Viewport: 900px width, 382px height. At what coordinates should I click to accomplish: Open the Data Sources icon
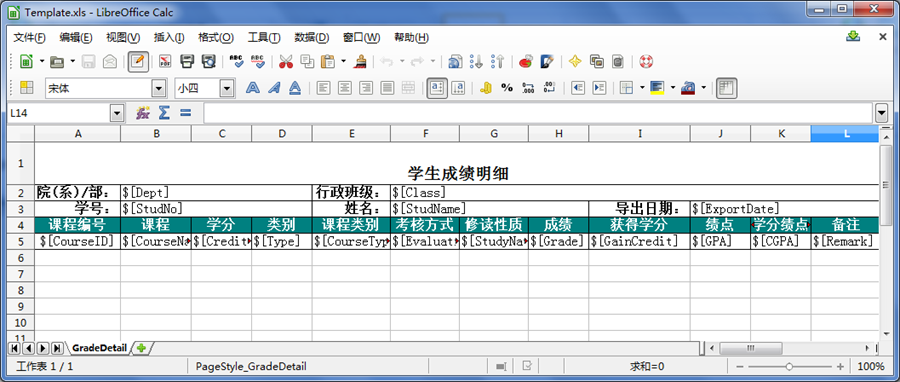click(618, 61)
